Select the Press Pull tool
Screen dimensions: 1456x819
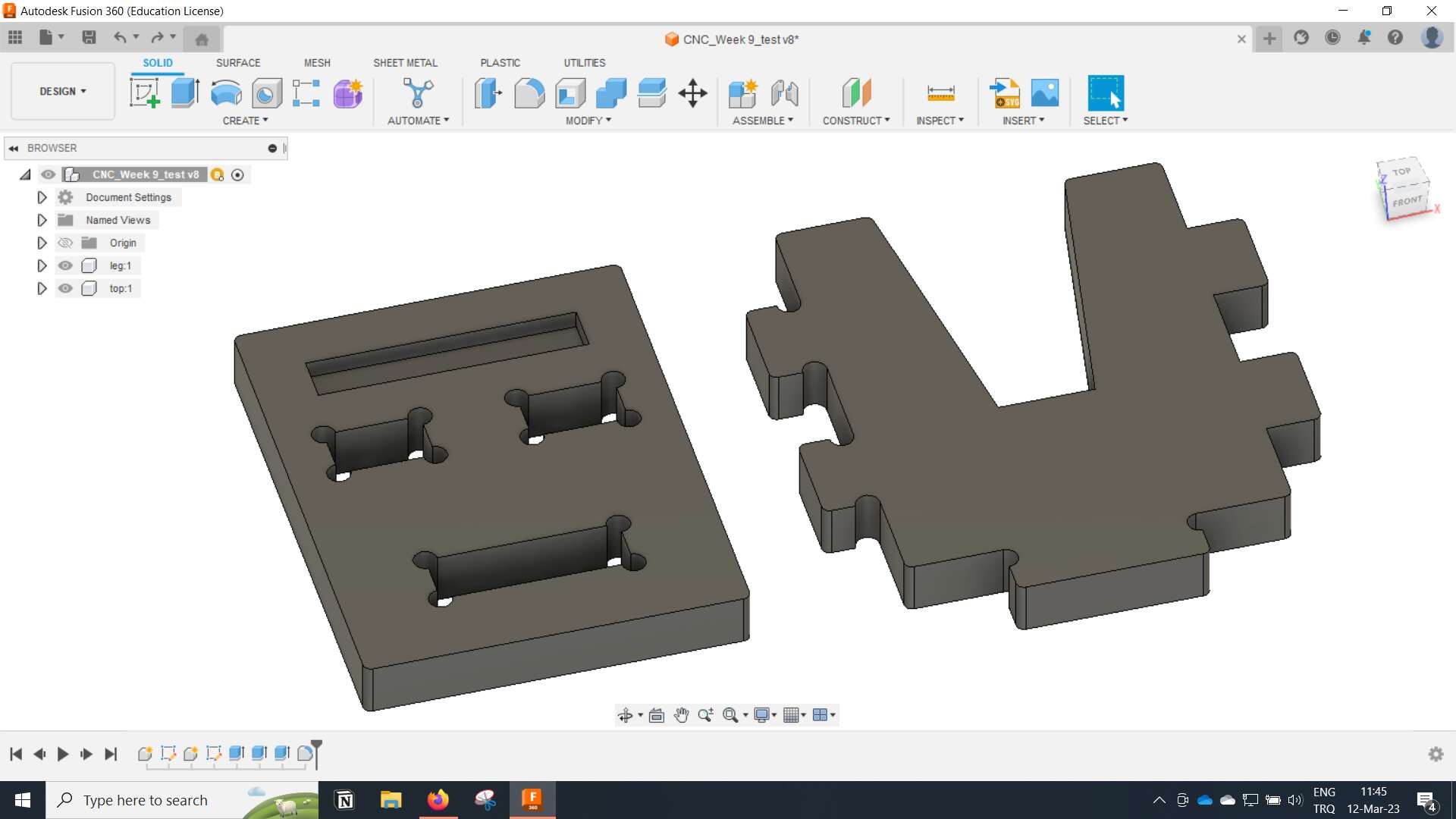click(x=488, y=93)
